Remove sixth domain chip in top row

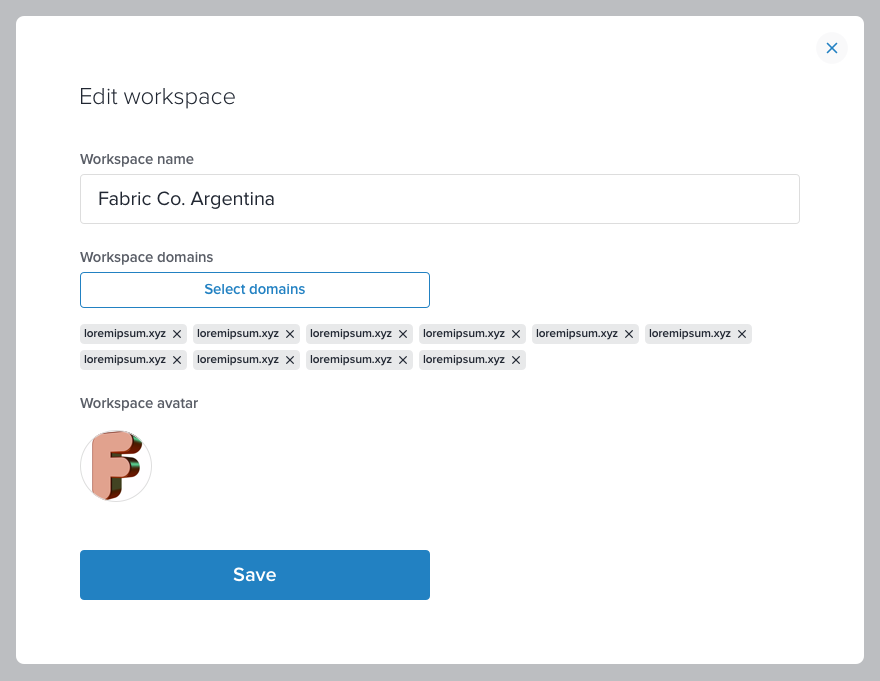pyautogui.click(x=741, y=334)
